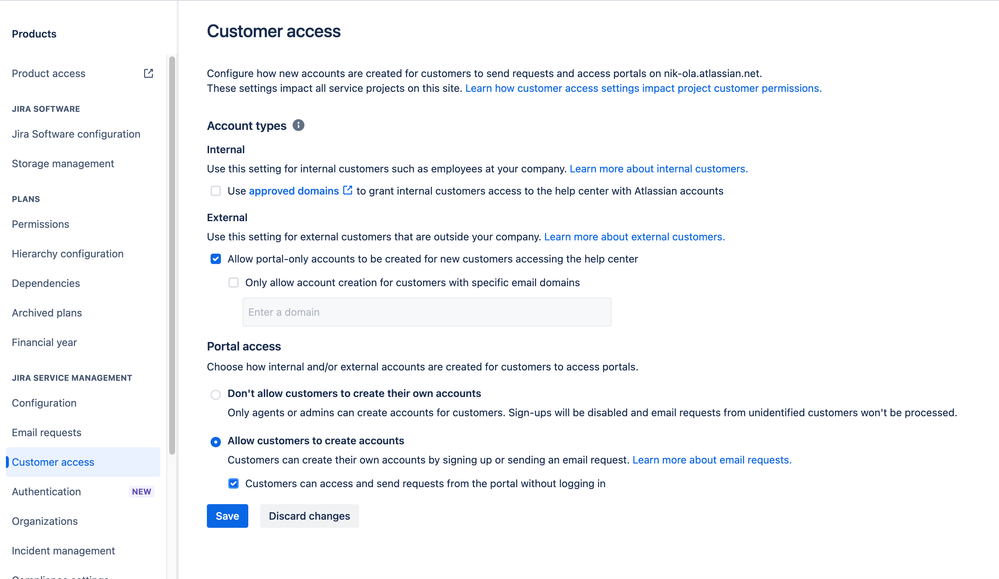Check Only allow specific email domains
Image resolution: width=999 pixels, height=579 pixels.
[x=234, y=283]
